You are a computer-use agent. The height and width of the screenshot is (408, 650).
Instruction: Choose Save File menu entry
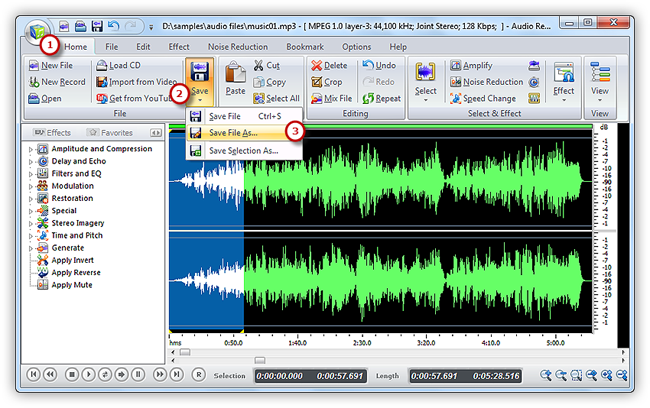[244, 117]
